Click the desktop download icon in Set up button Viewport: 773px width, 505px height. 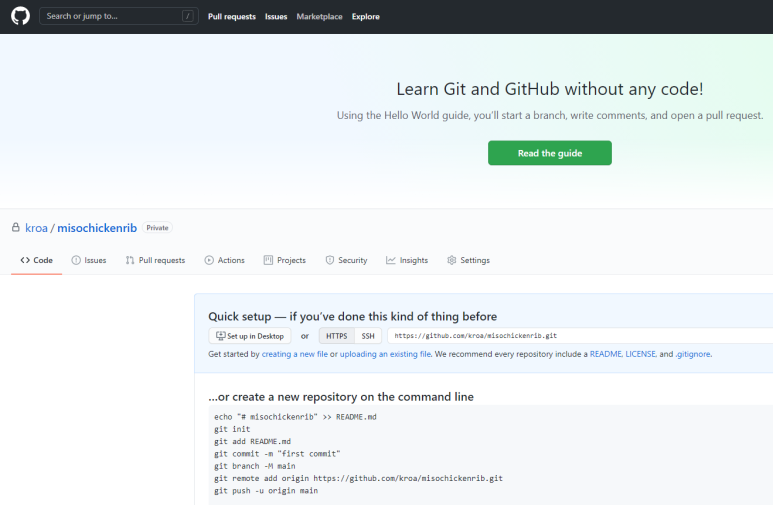220,335
